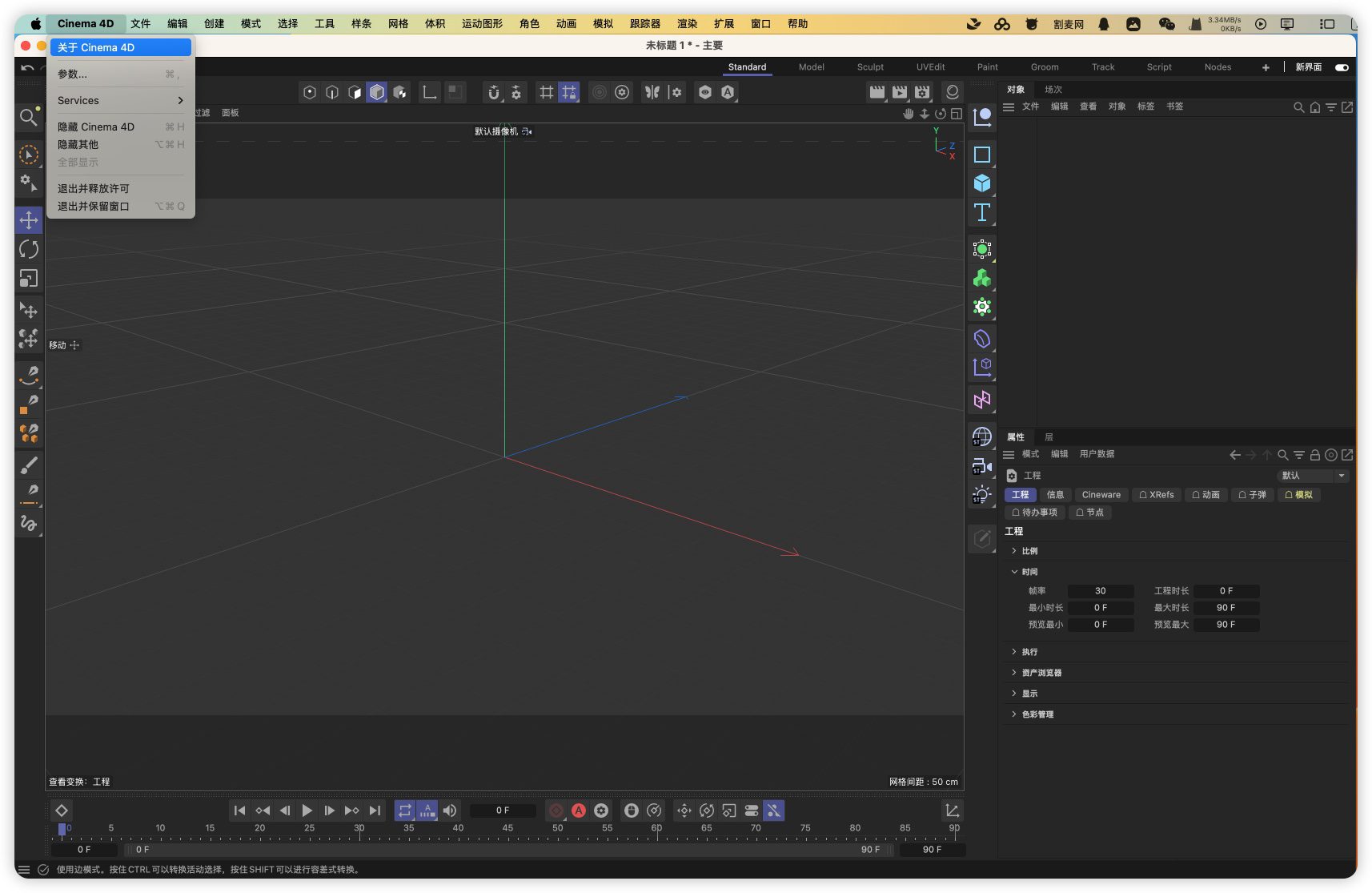
Task: Select the Rotate tool
Action: click(x=29, y=249)
